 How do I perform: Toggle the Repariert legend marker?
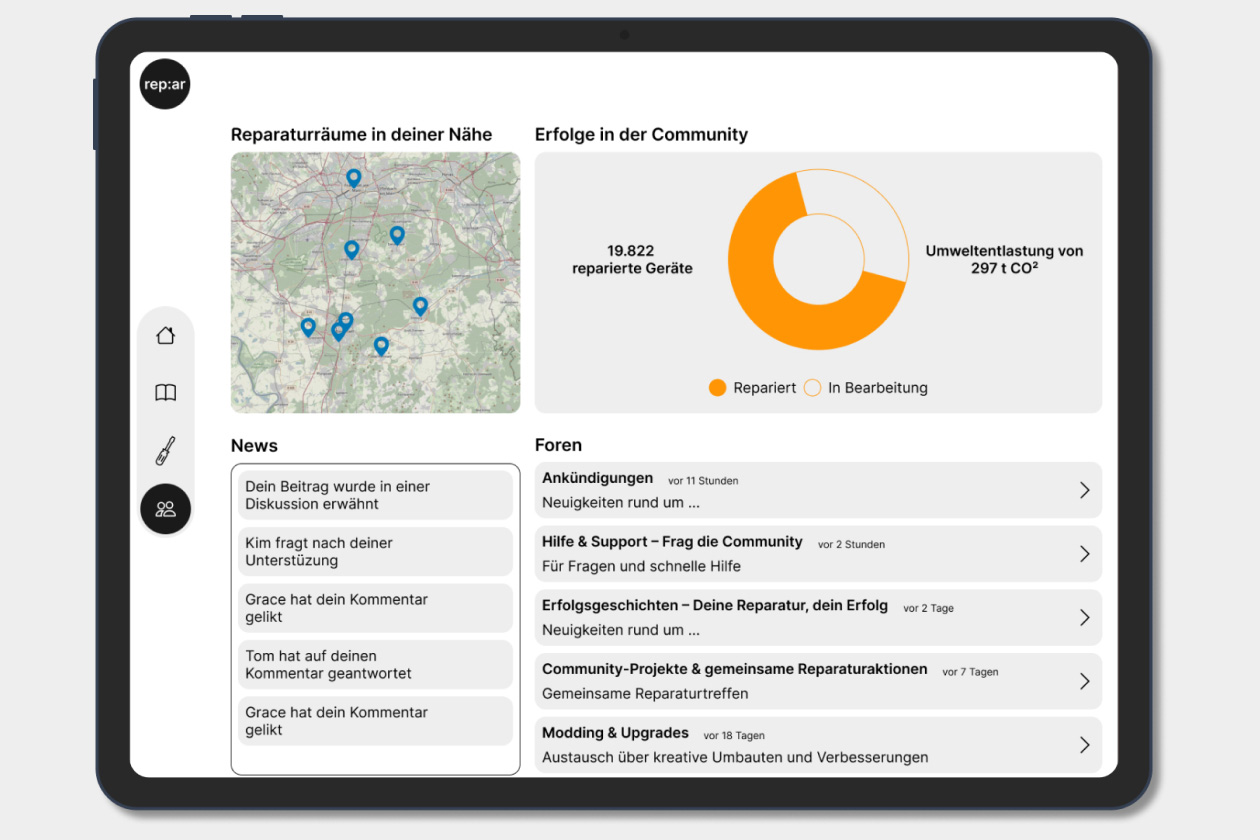(717, 388)
